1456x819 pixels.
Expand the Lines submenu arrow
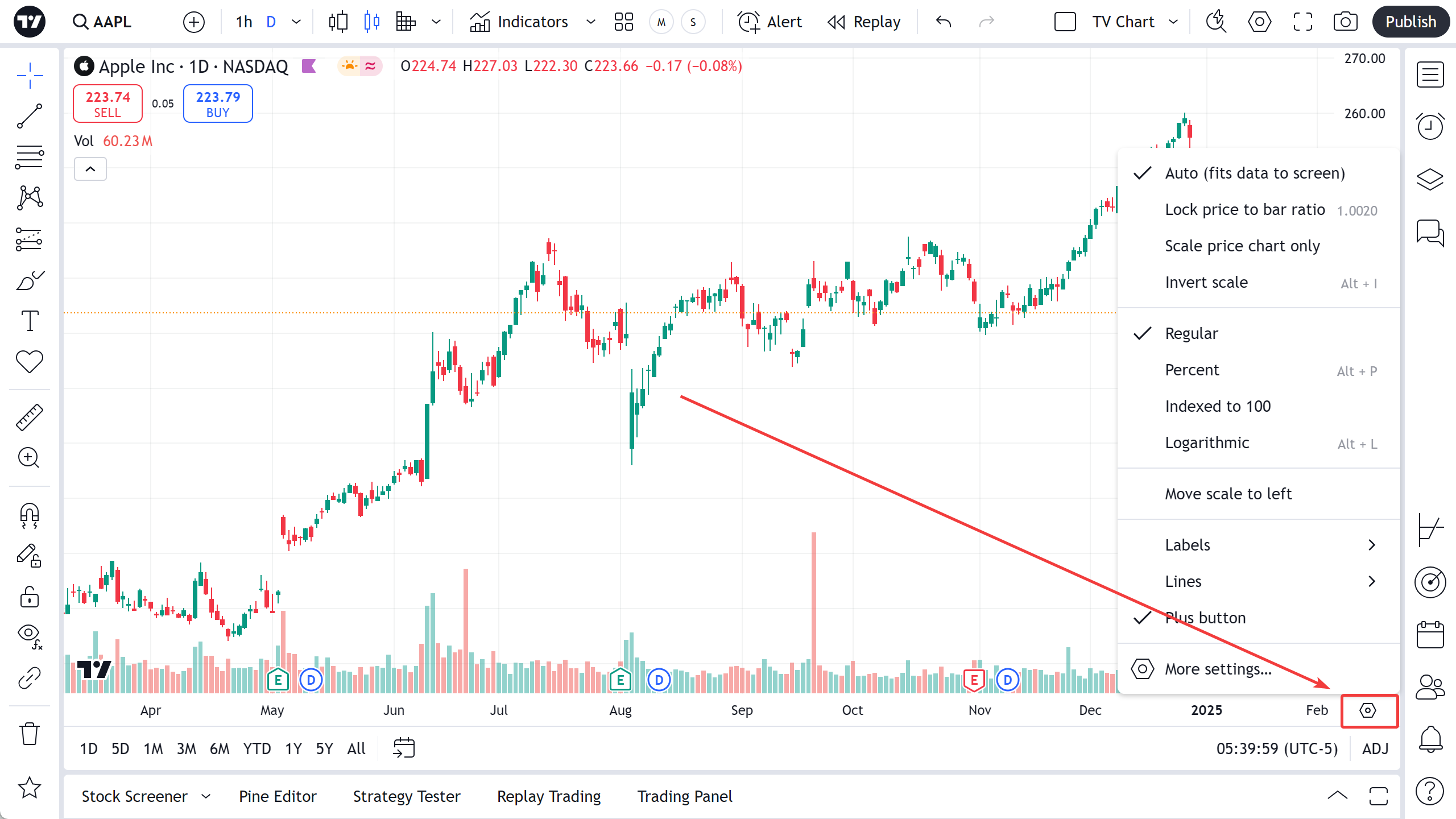[x=1371, y=581]
